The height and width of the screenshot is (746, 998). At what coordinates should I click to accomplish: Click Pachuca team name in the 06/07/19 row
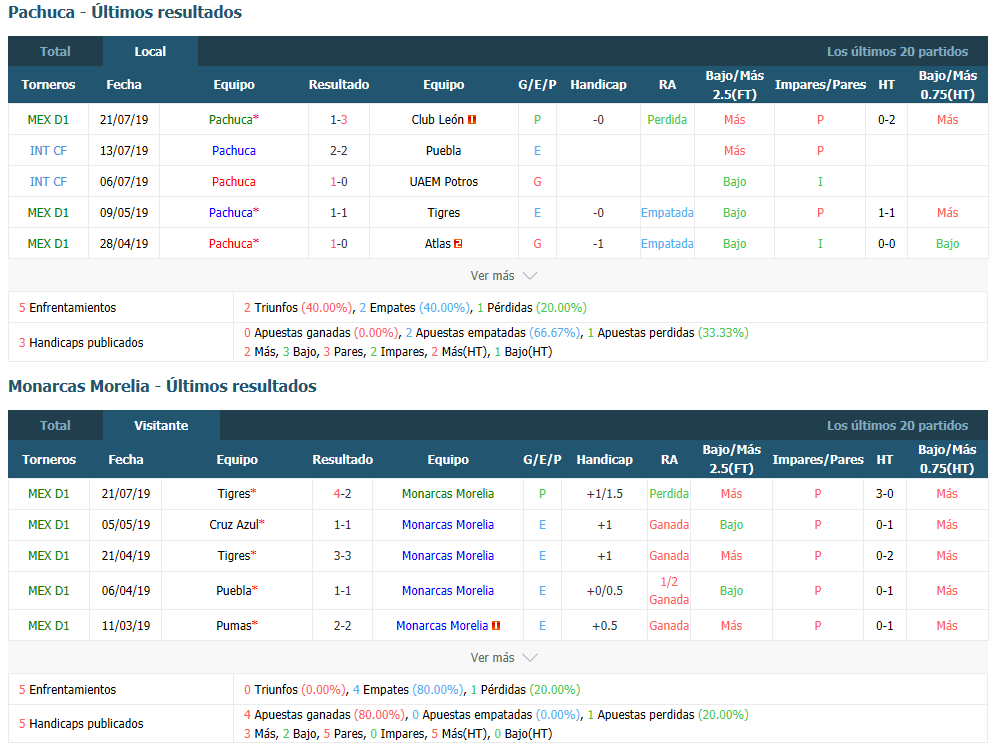point(234,181)
